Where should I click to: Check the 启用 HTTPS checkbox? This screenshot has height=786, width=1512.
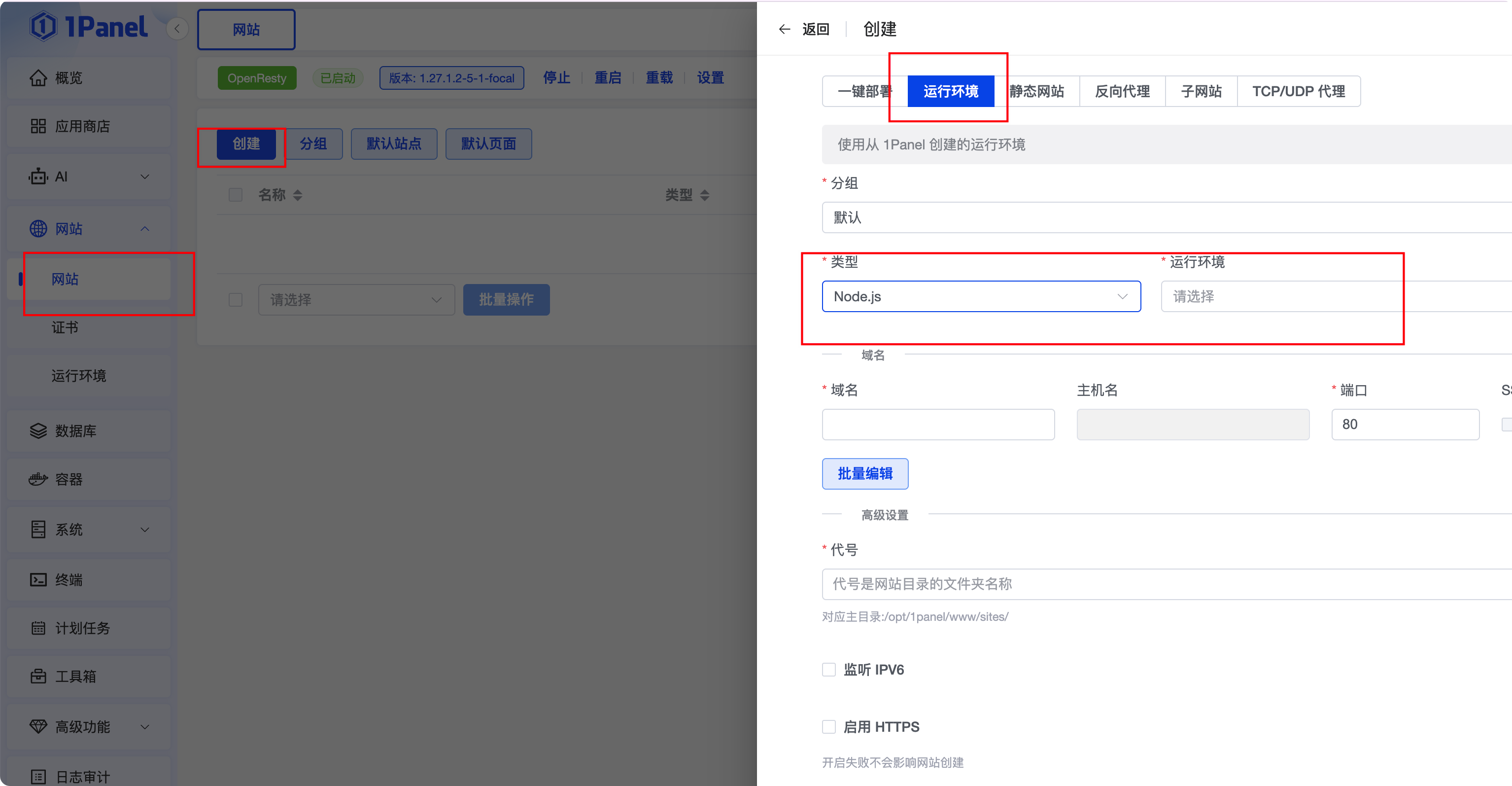[x=829, y=727]
